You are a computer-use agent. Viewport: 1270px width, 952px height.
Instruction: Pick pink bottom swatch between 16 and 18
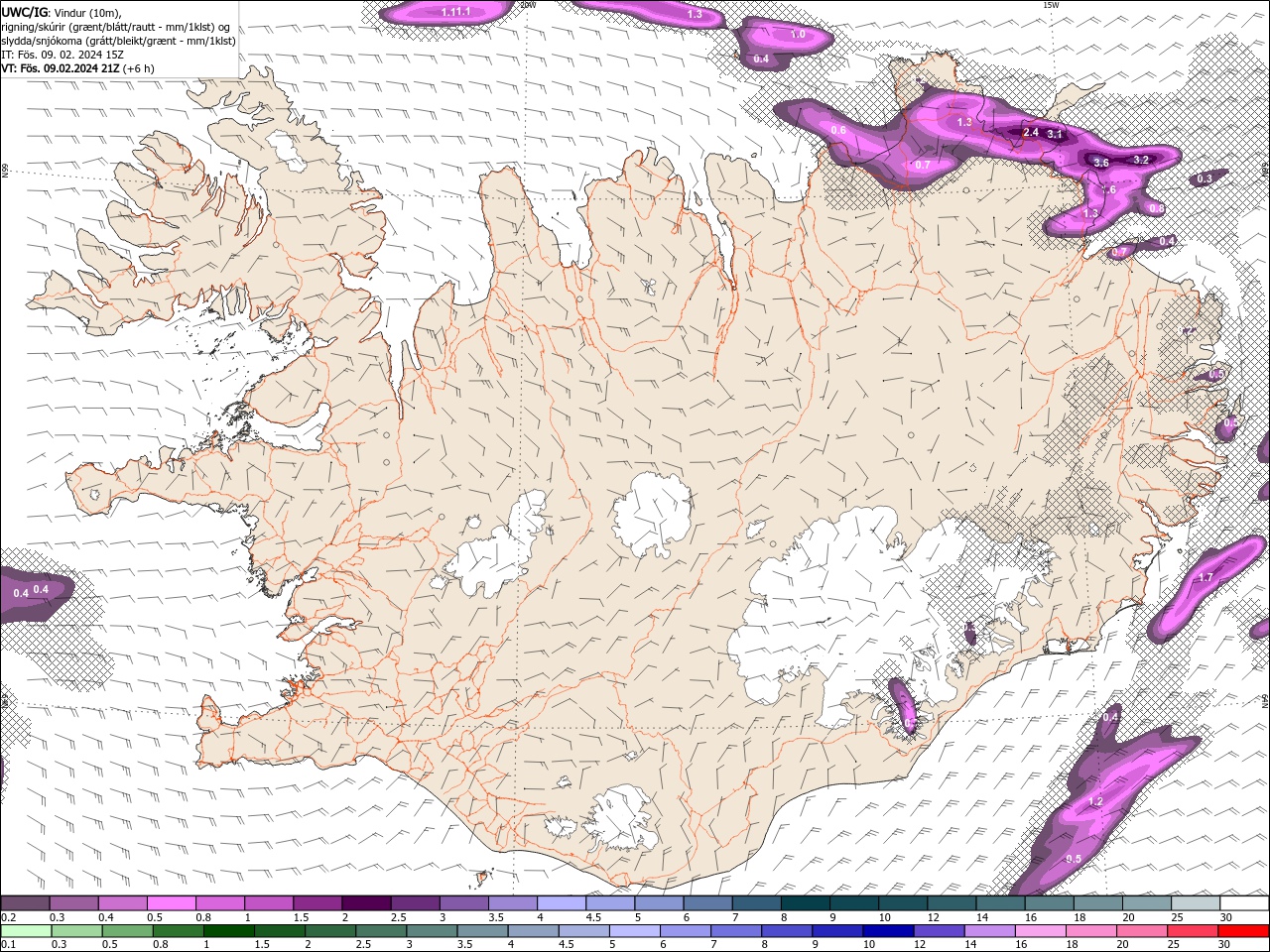point(1040,931)
